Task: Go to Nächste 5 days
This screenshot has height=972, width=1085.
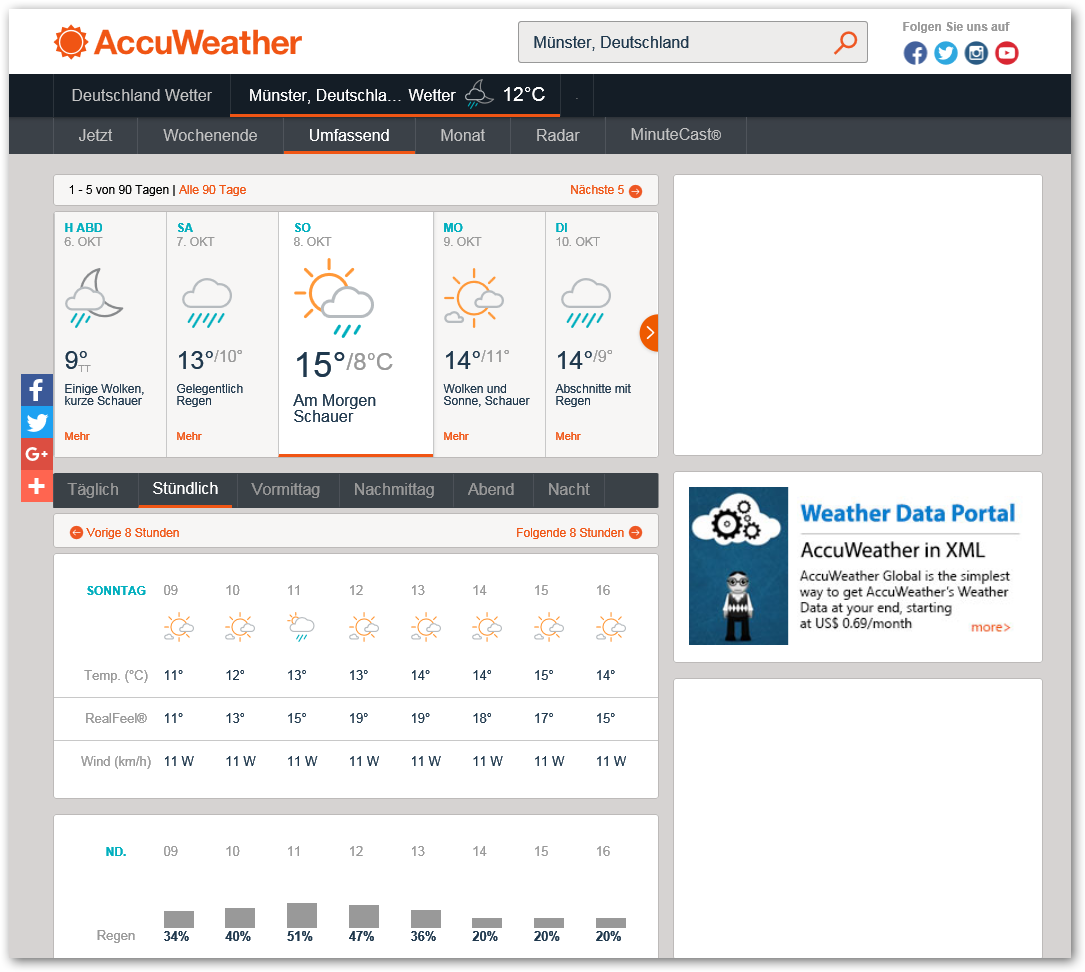Action: pyautogui.click(x=605, y=190)
